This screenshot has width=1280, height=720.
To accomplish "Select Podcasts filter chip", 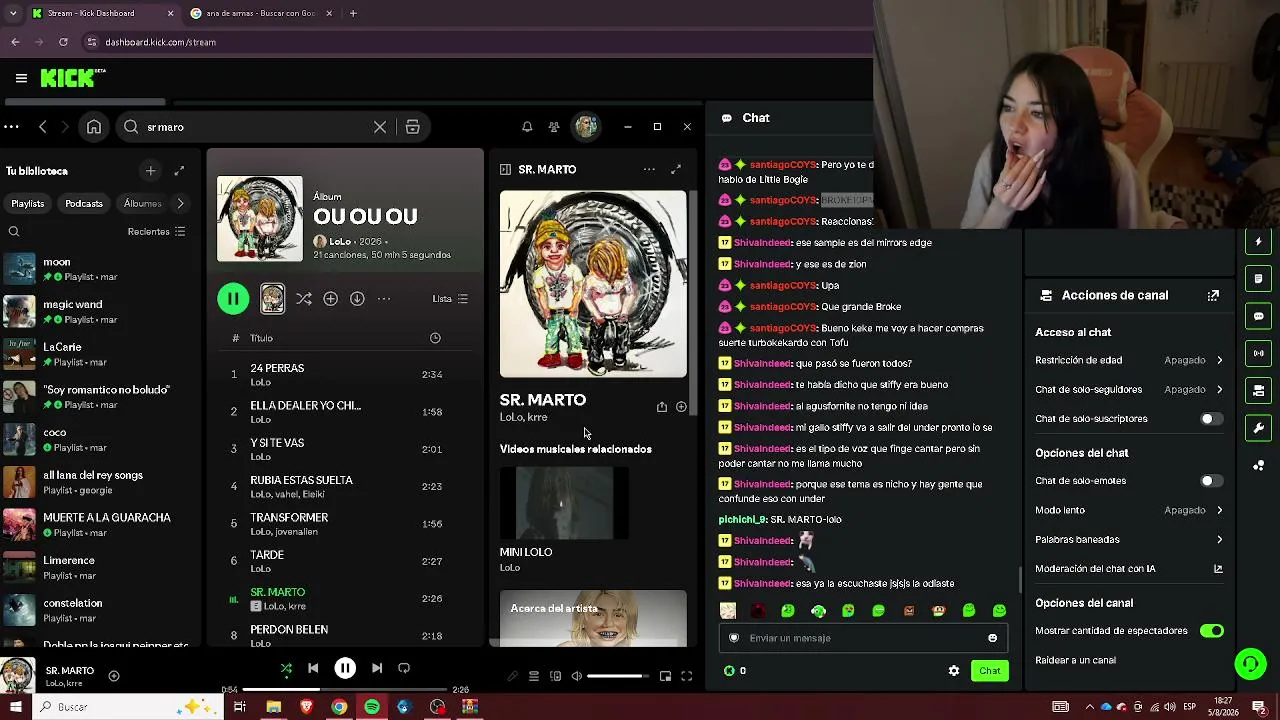I will pyautogui.click(x=84, y=204).
